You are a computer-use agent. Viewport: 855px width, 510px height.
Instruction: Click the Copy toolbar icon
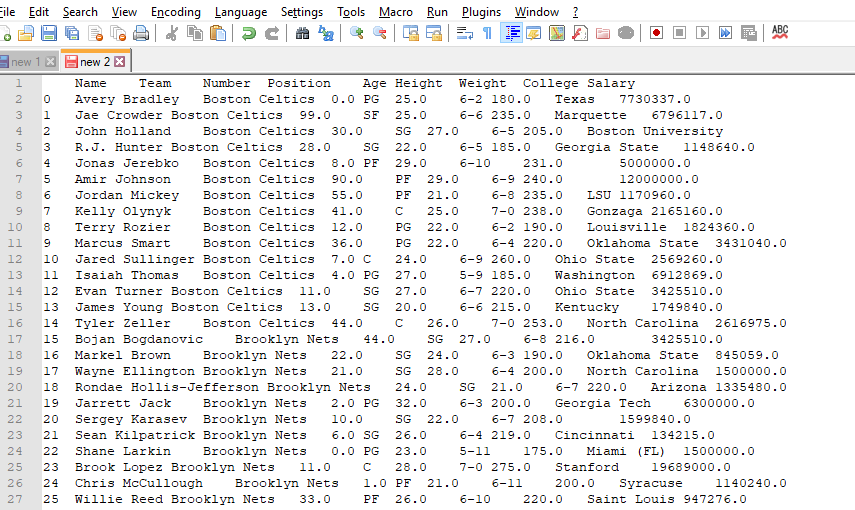coord(195,33)
